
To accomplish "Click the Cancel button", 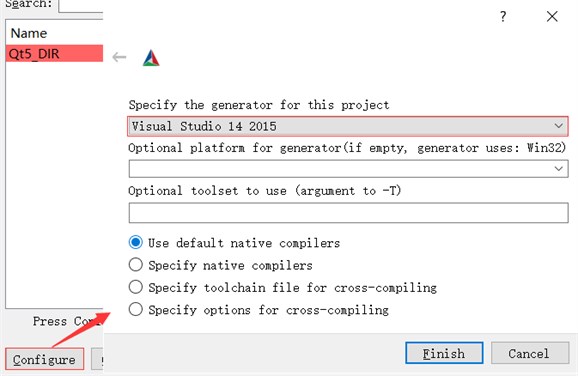I will point(530,353).
